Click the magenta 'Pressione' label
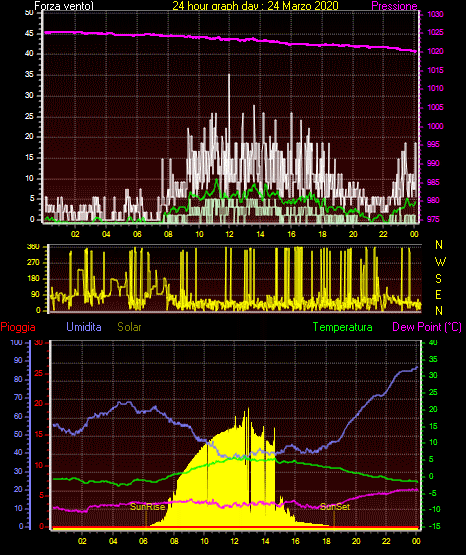The width and height of the screenshot is (466, 555). click(x=394, y=6)
